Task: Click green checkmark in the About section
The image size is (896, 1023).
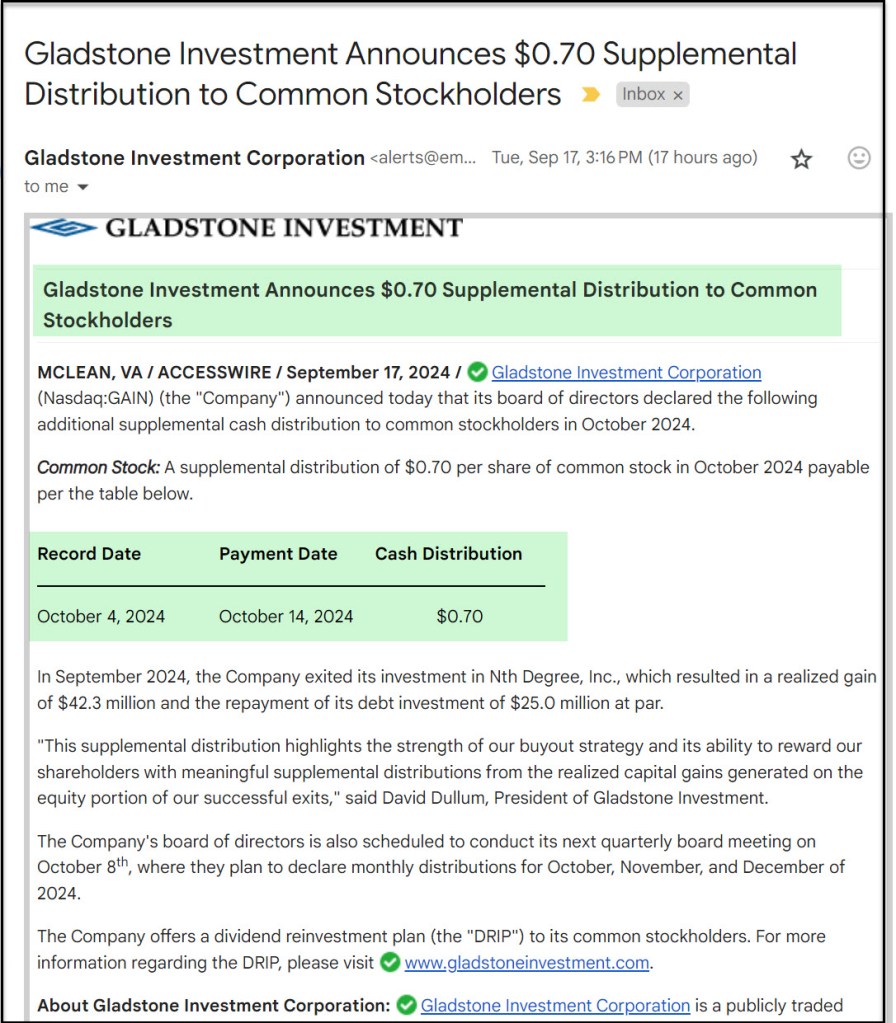Action: coord(406,1005)
